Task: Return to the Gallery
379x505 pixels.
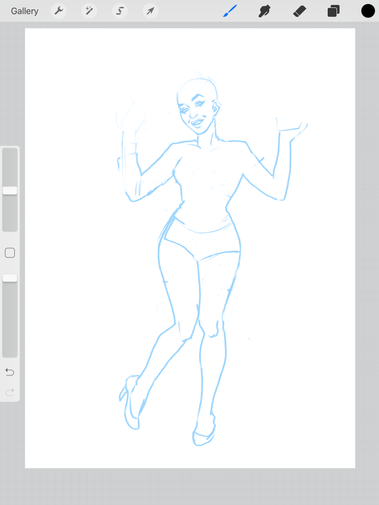Action: 24,11
